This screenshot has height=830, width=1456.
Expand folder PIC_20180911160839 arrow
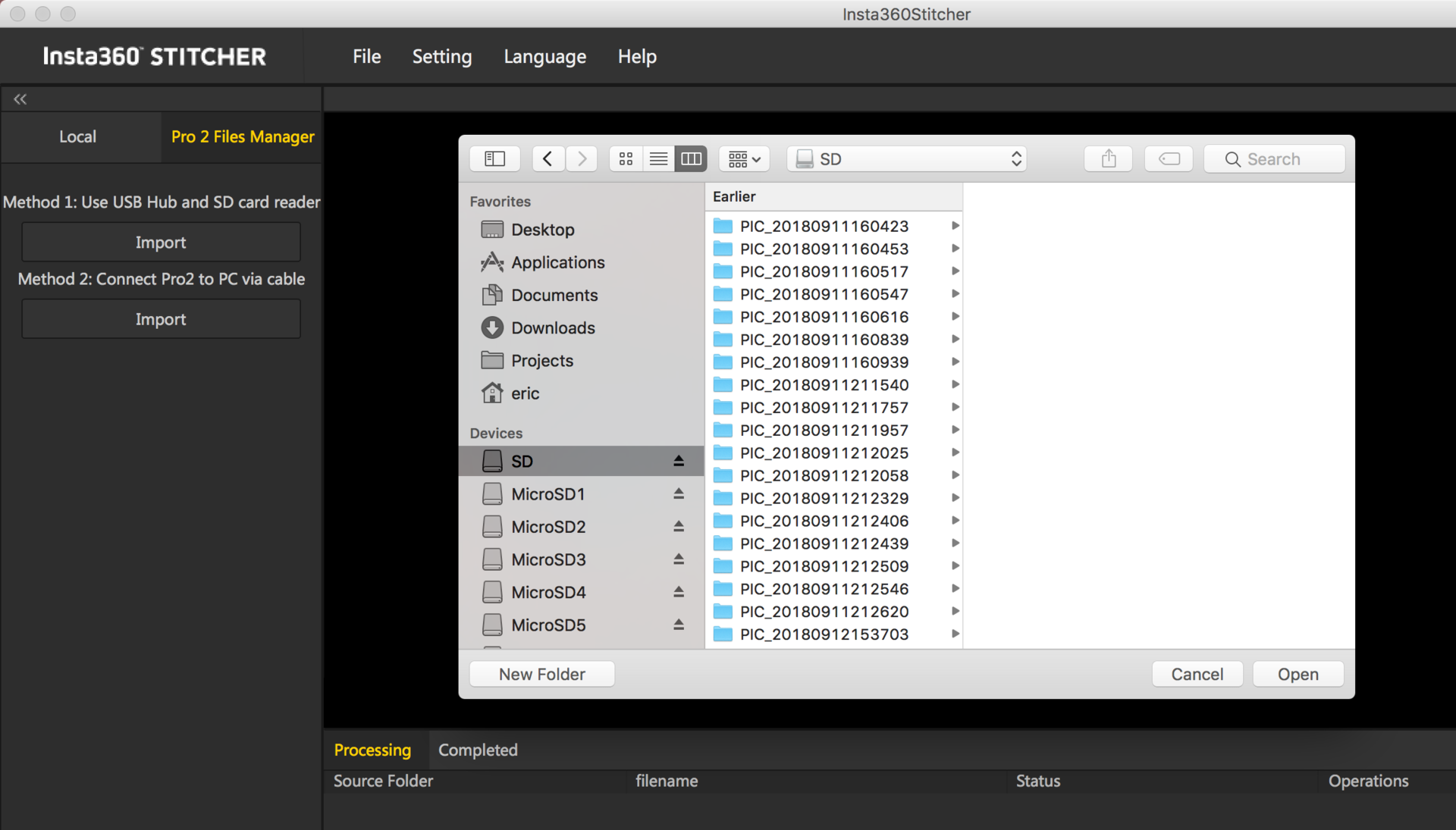[955, 340]
